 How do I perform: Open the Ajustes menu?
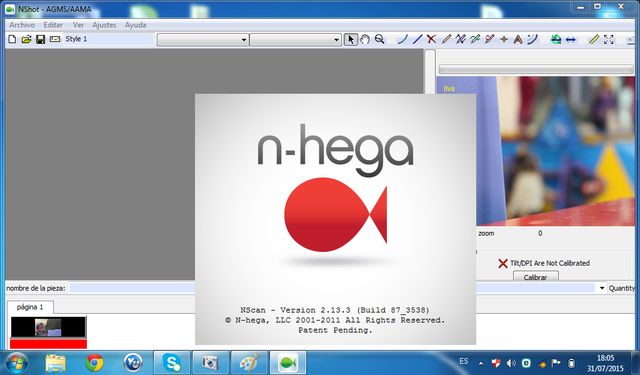tap(104, 25)
